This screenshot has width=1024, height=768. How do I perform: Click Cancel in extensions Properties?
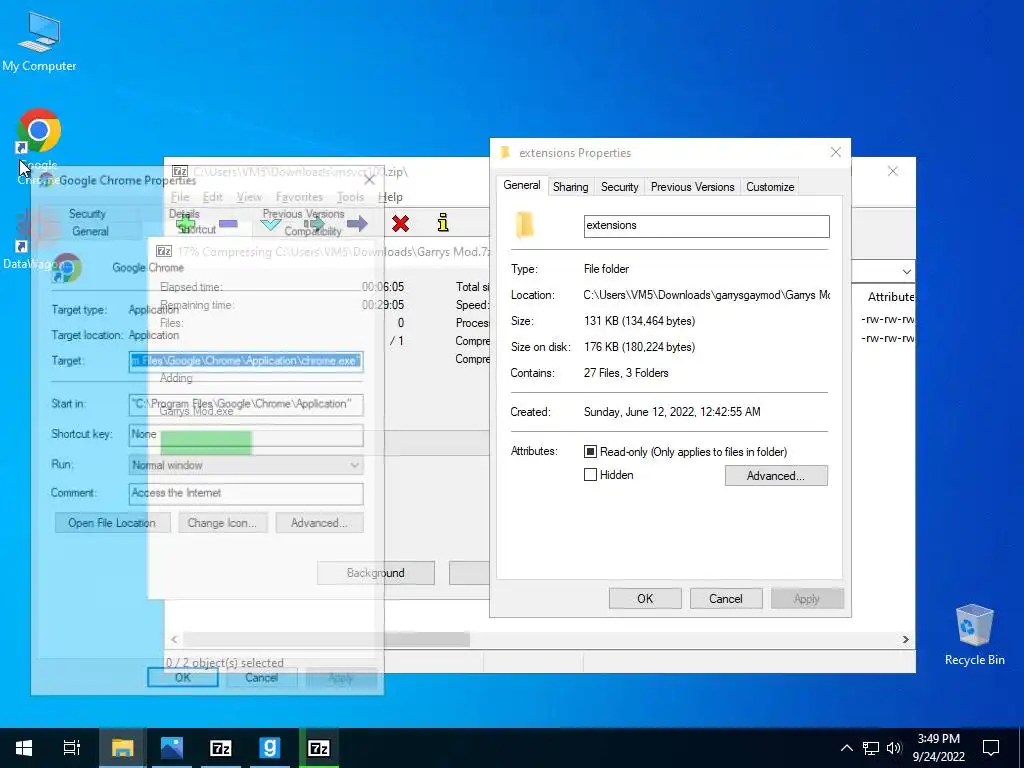[x=726, y=599]
